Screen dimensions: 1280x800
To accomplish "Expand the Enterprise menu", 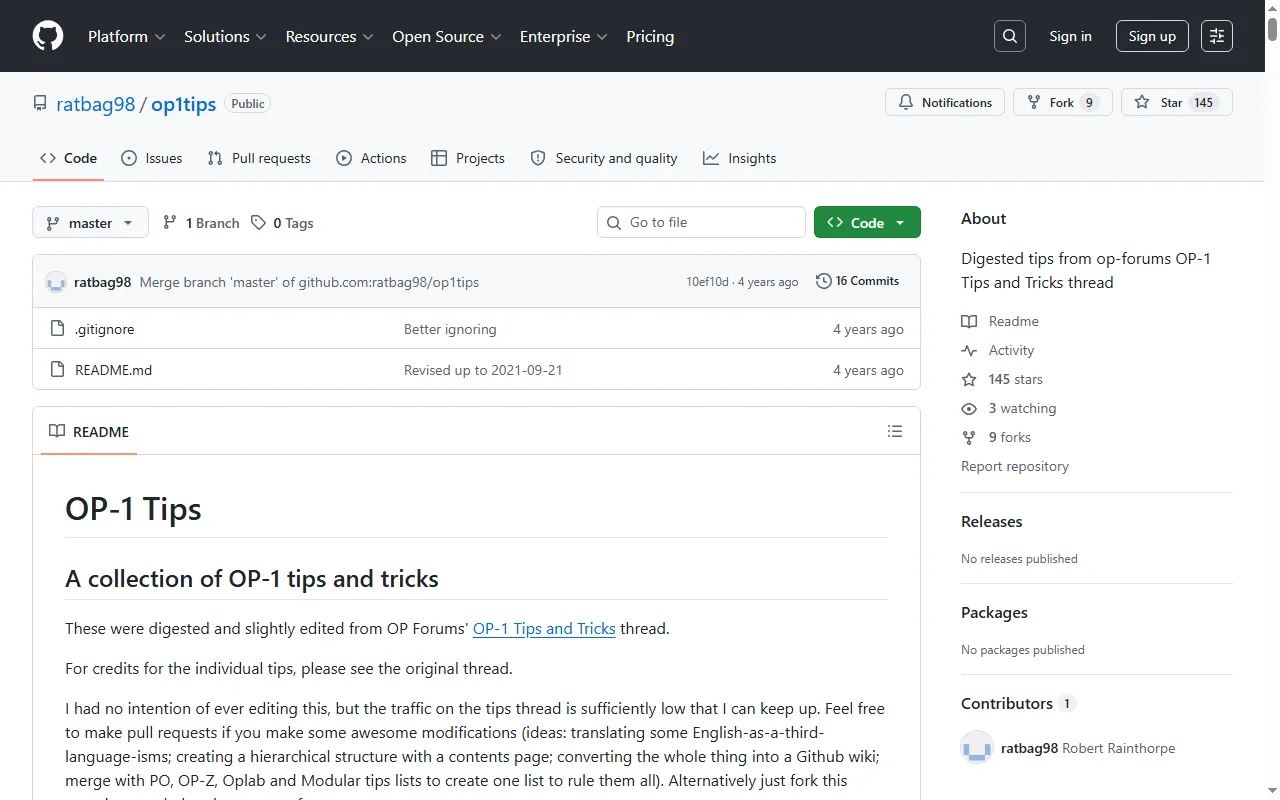I will click(563, 36).
